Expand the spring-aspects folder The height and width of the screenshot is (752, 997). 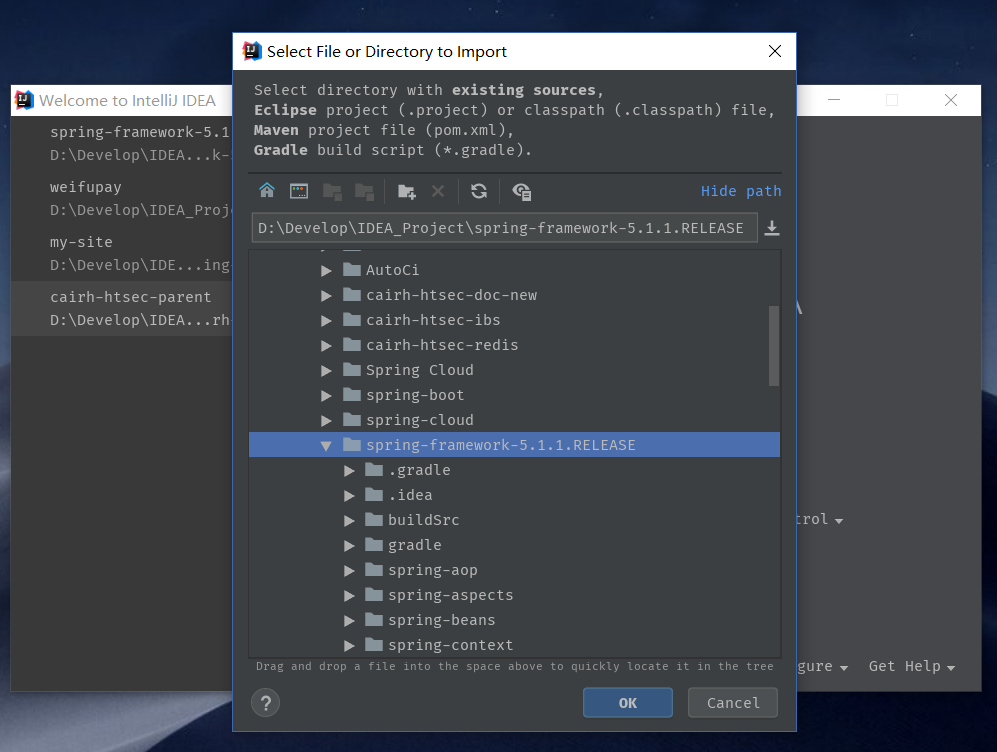pyautogui.click(x=349, y=596)
